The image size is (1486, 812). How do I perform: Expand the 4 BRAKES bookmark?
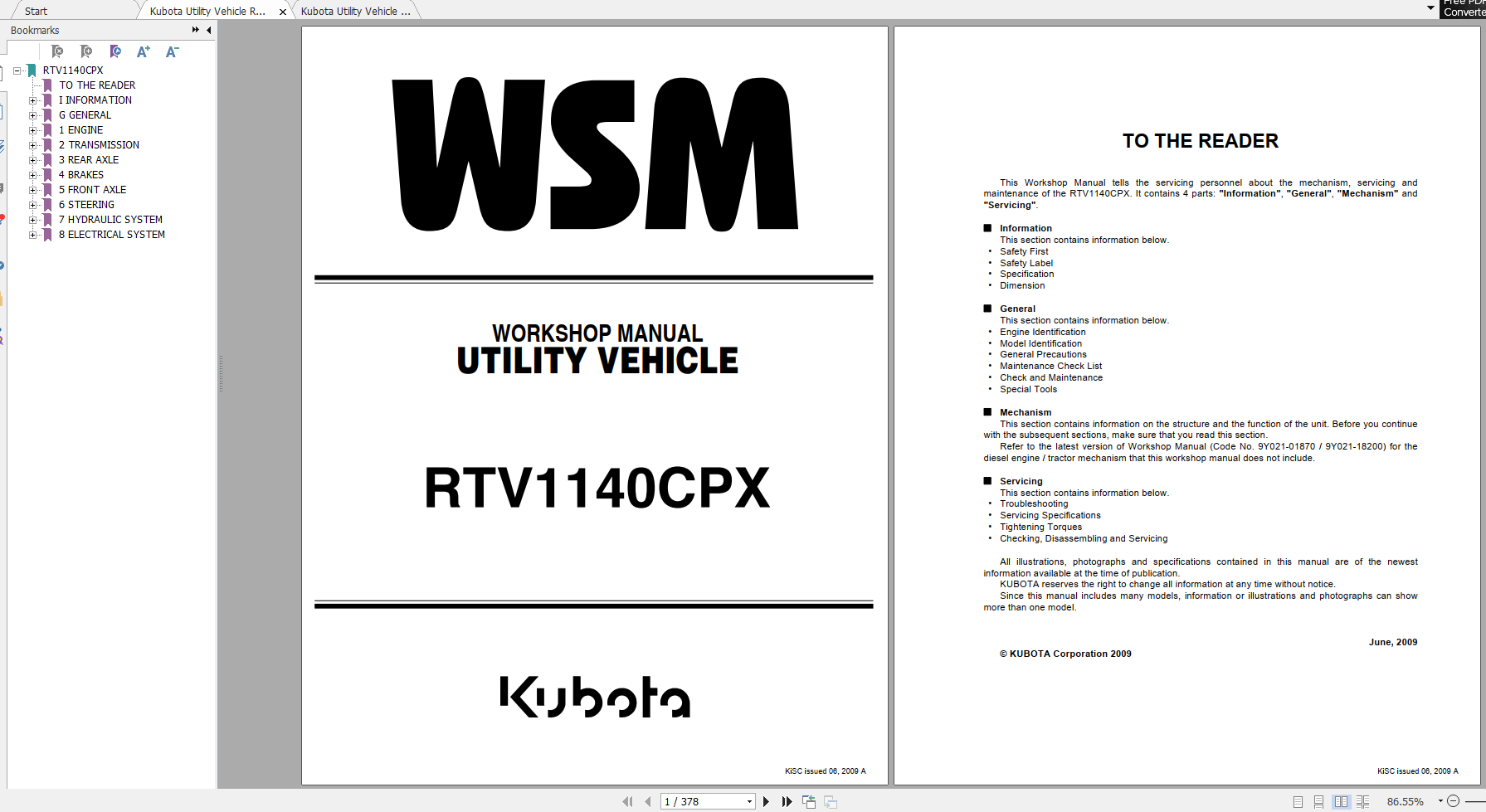tap(33, 175)
